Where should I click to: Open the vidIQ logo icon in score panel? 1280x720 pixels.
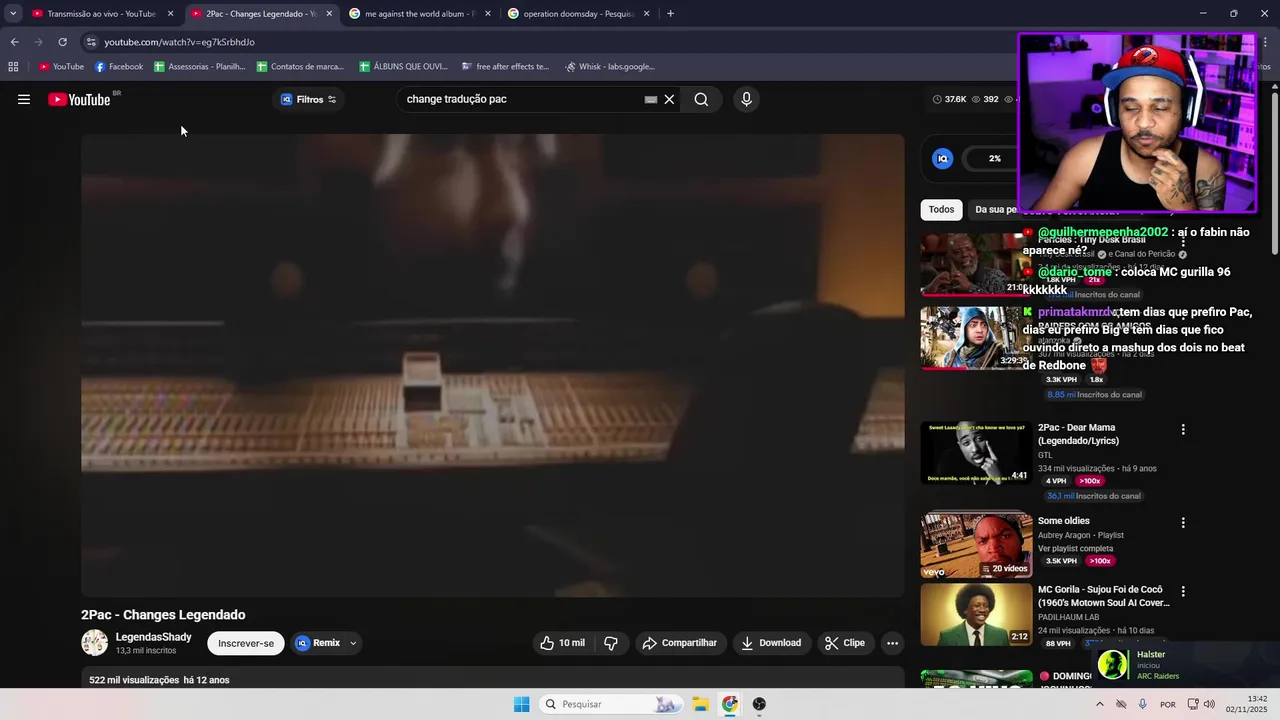942,158
